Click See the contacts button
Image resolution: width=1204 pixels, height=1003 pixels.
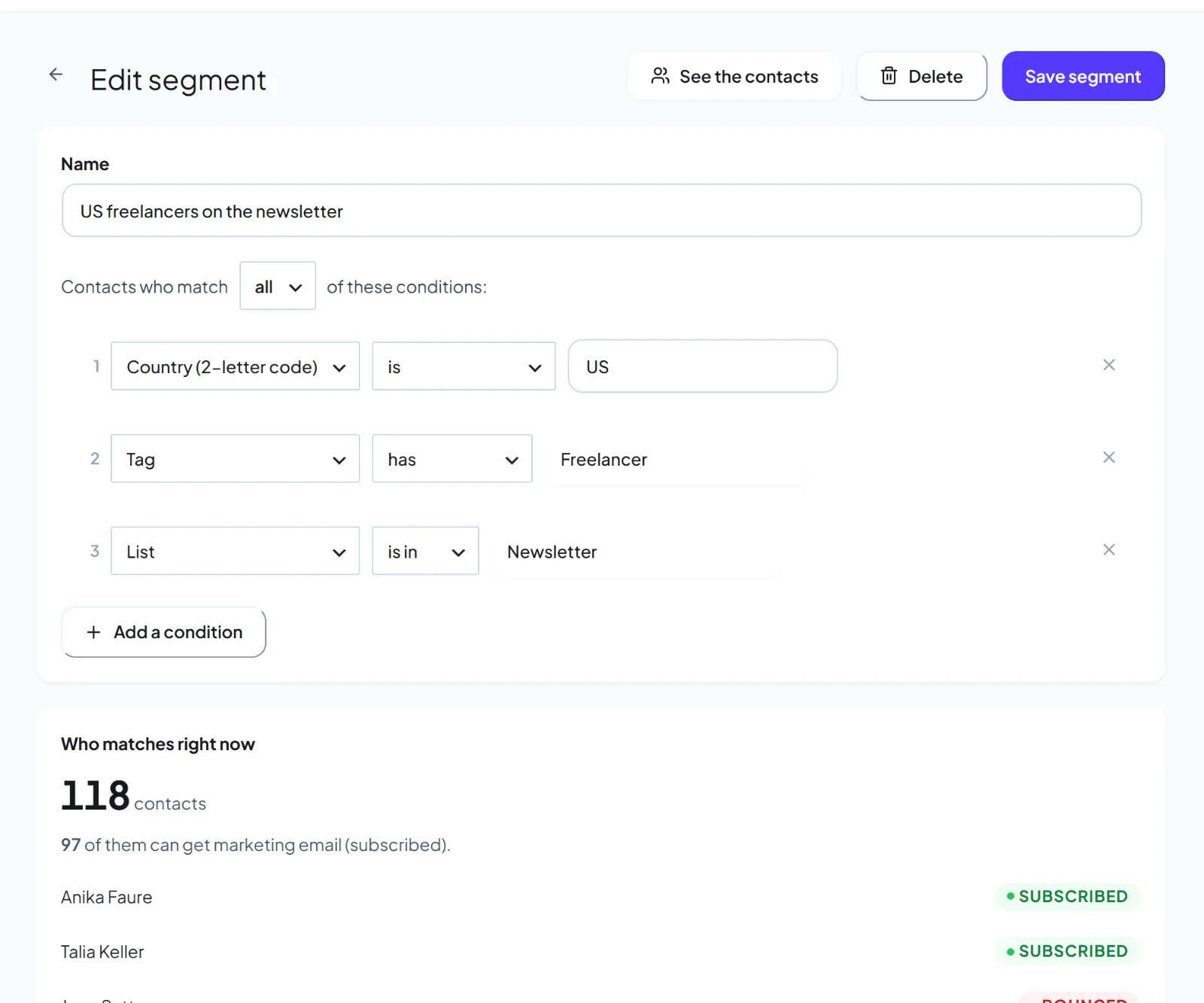pos(734,76)
